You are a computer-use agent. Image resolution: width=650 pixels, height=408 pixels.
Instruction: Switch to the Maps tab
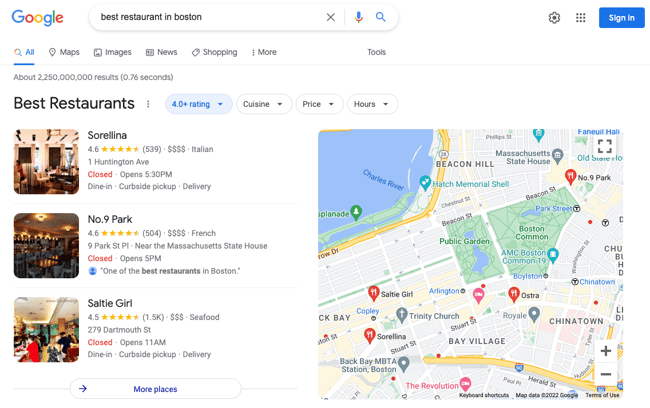coord(64,52)
